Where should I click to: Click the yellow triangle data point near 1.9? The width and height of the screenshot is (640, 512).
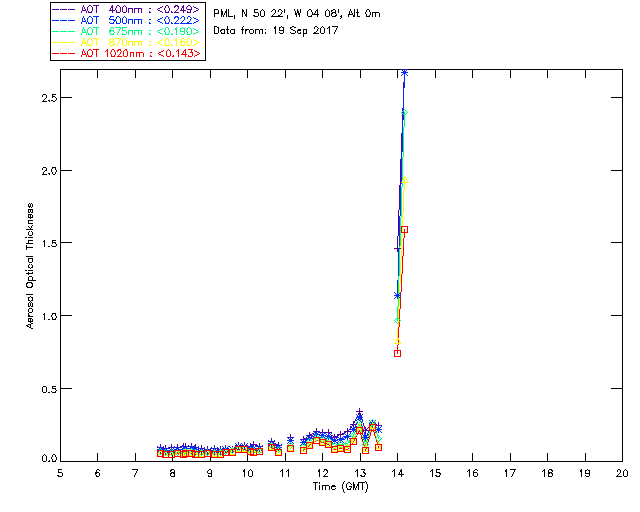point(404,180)
